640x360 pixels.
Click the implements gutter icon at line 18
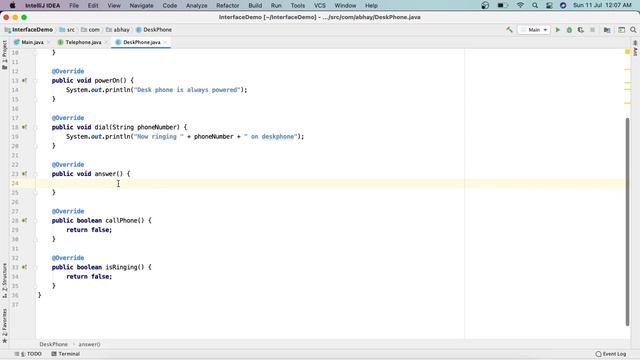[24, 127]
